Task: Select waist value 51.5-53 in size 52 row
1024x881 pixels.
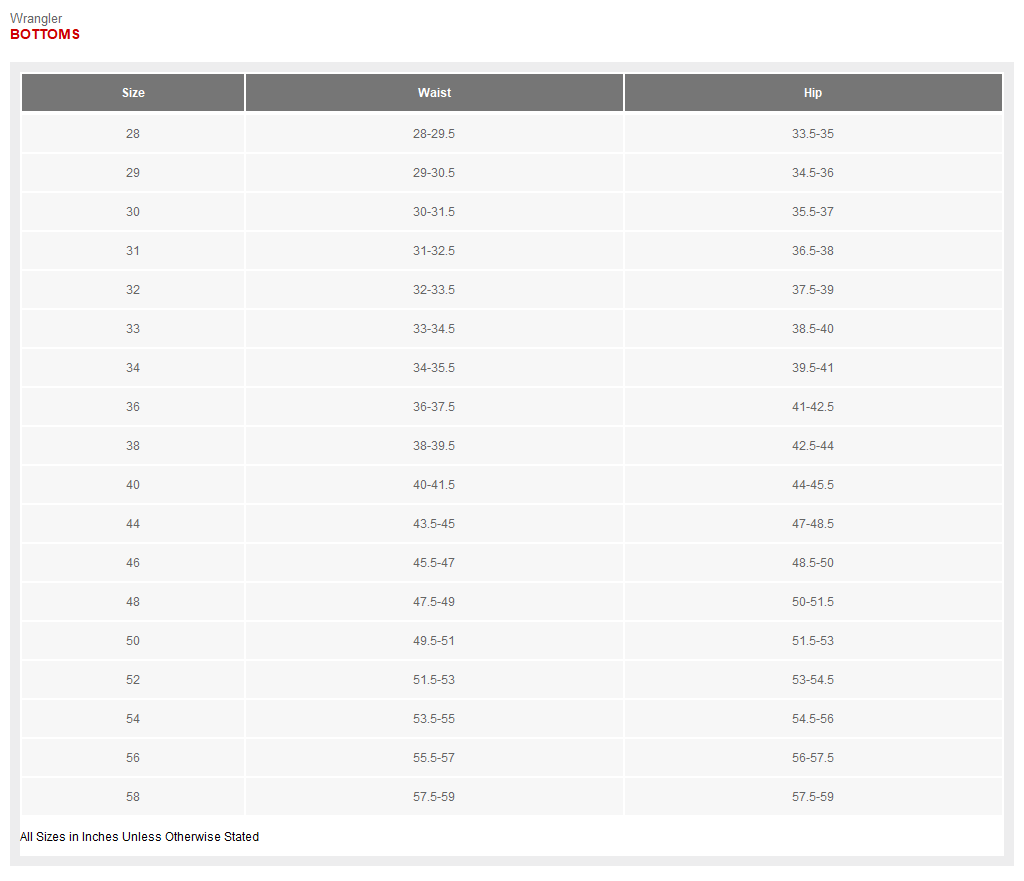Action: pos(434,681)
